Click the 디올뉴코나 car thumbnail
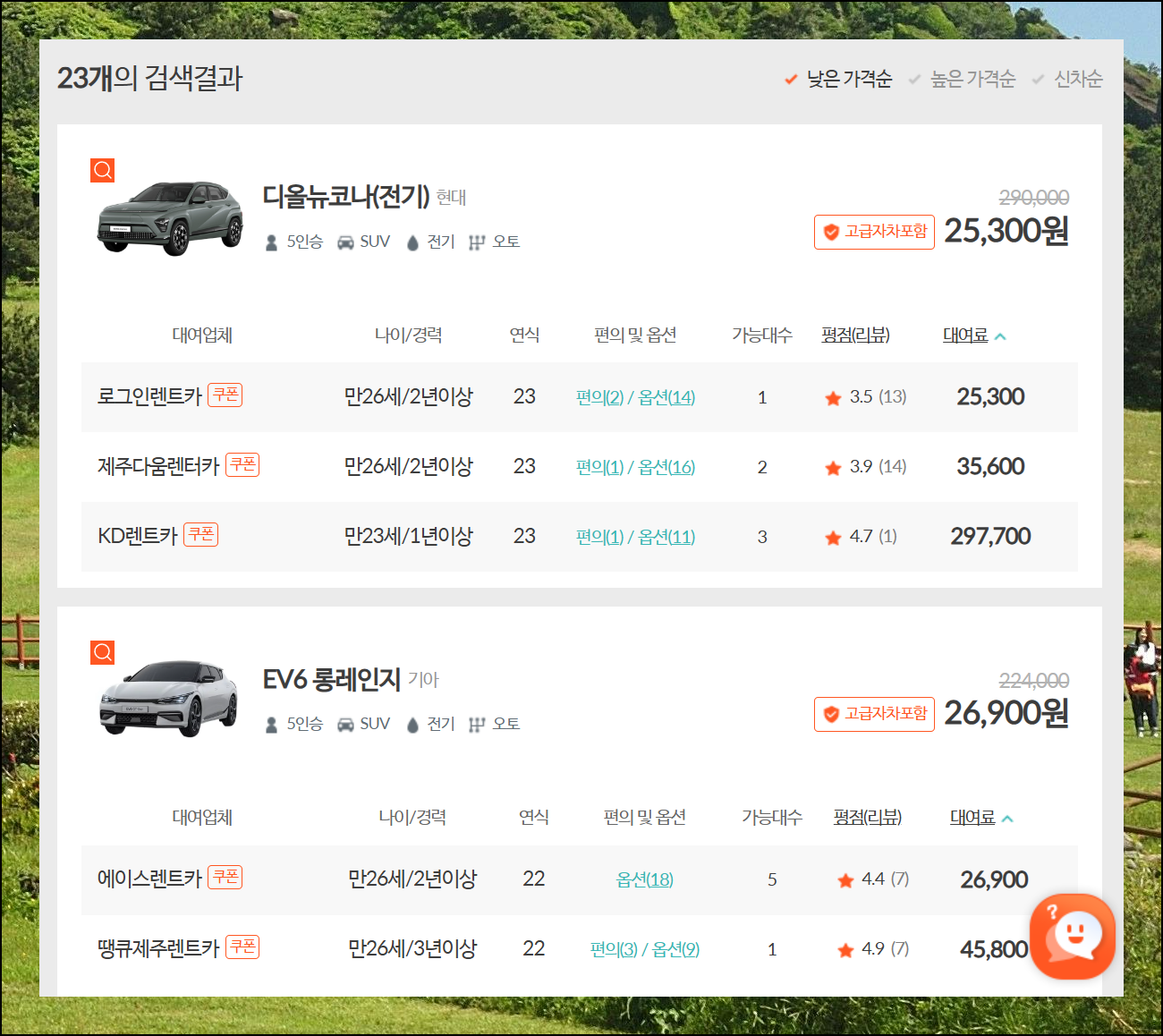The height and width of the screenshot is (1036, 1163). [x=170, y=218]
